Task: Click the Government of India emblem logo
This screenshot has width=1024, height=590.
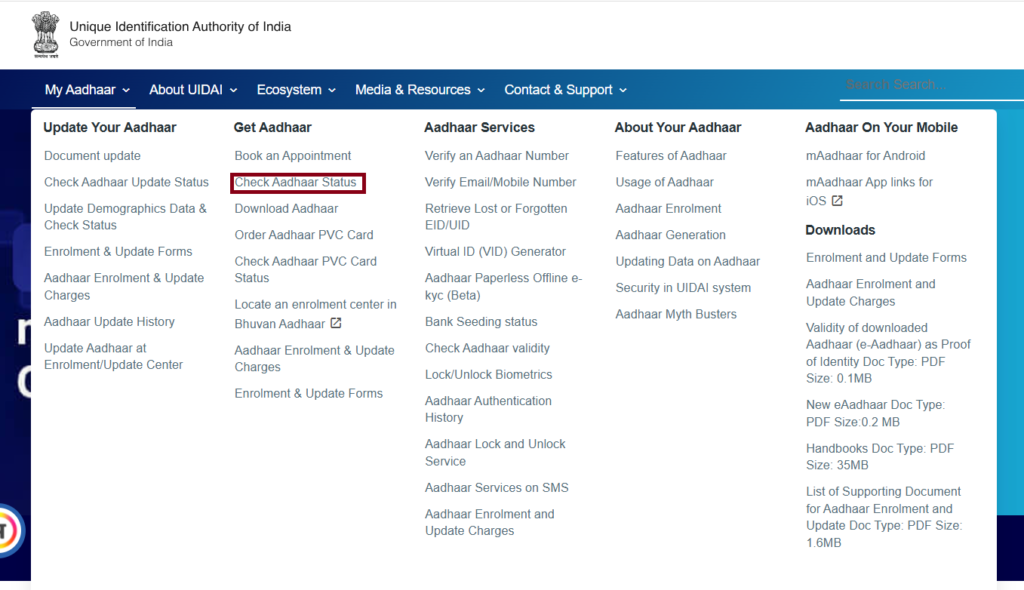Action: point(46,35)
